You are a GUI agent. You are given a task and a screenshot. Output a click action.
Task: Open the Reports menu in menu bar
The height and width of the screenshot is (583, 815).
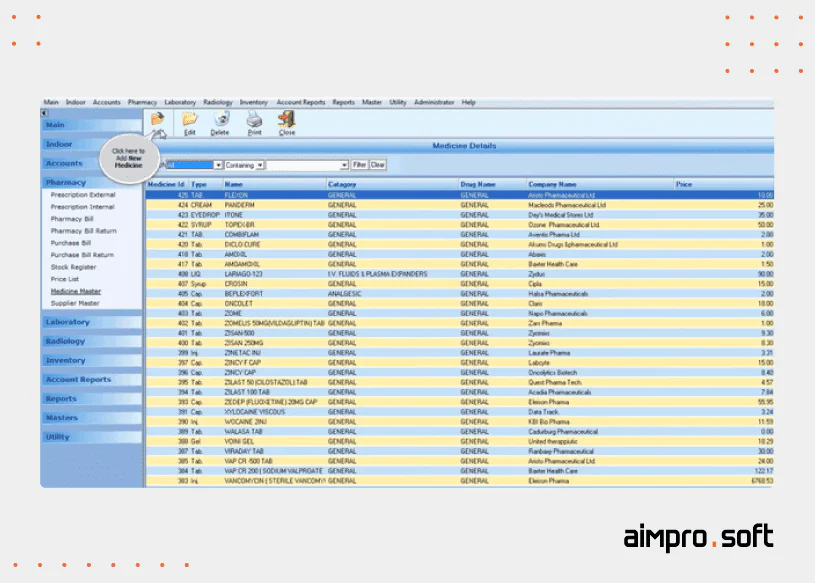[344, 102]
